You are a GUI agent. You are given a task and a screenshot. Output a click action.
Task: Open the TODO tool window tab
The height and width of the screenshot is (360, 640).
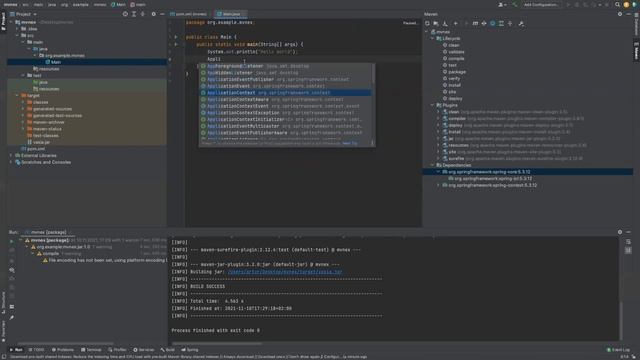[x=36, y=350]
